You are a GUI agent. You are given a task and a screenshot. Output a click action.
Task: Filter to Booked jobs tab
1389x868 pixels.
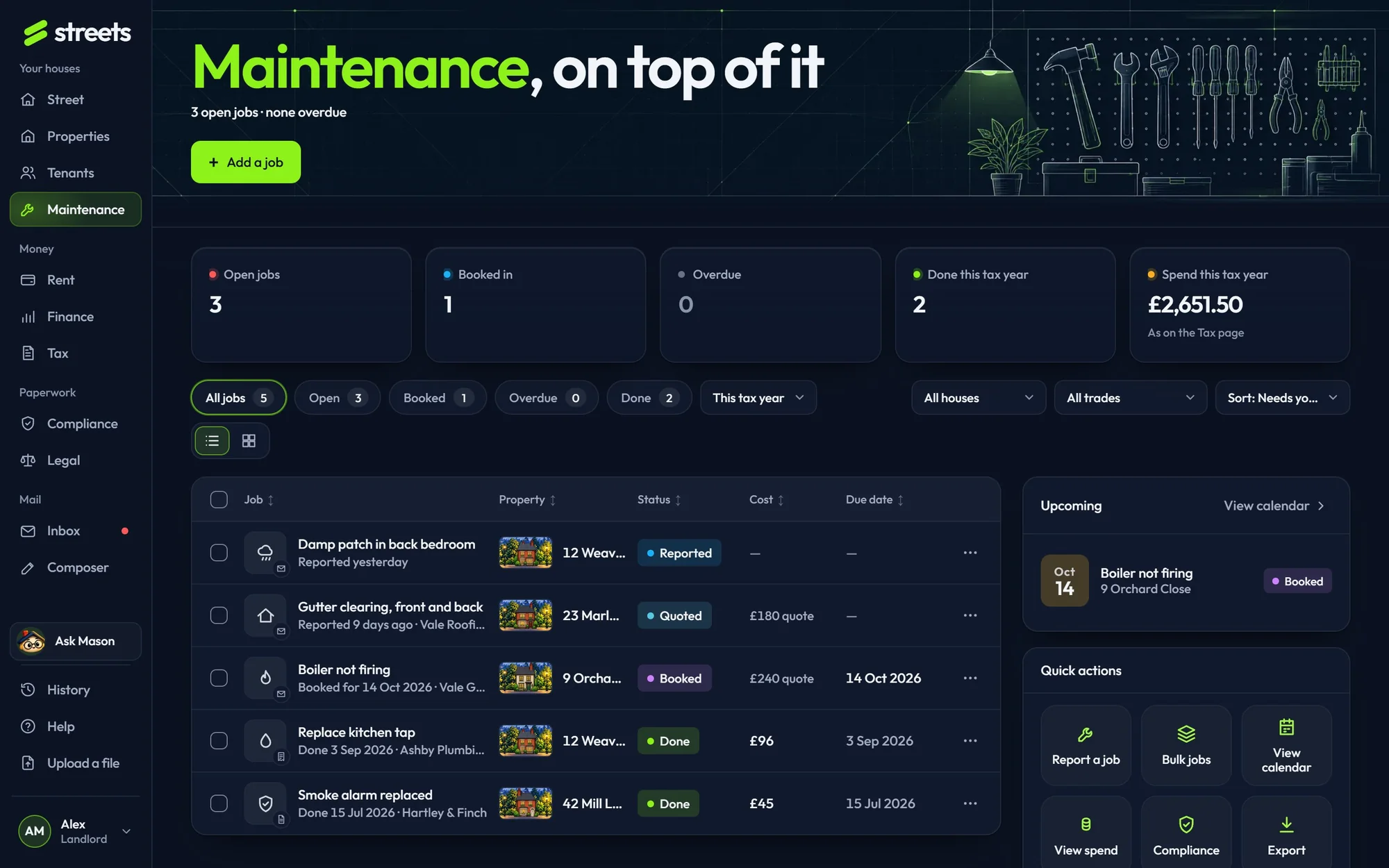(438, 398)
